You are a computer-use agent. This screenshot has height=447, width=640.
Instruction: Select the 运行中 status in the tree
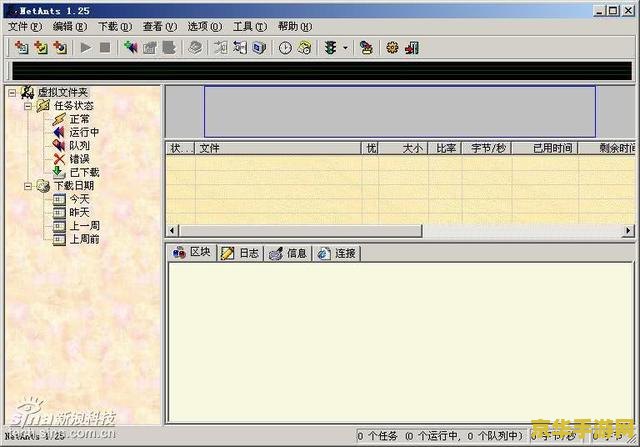[82, 132]
